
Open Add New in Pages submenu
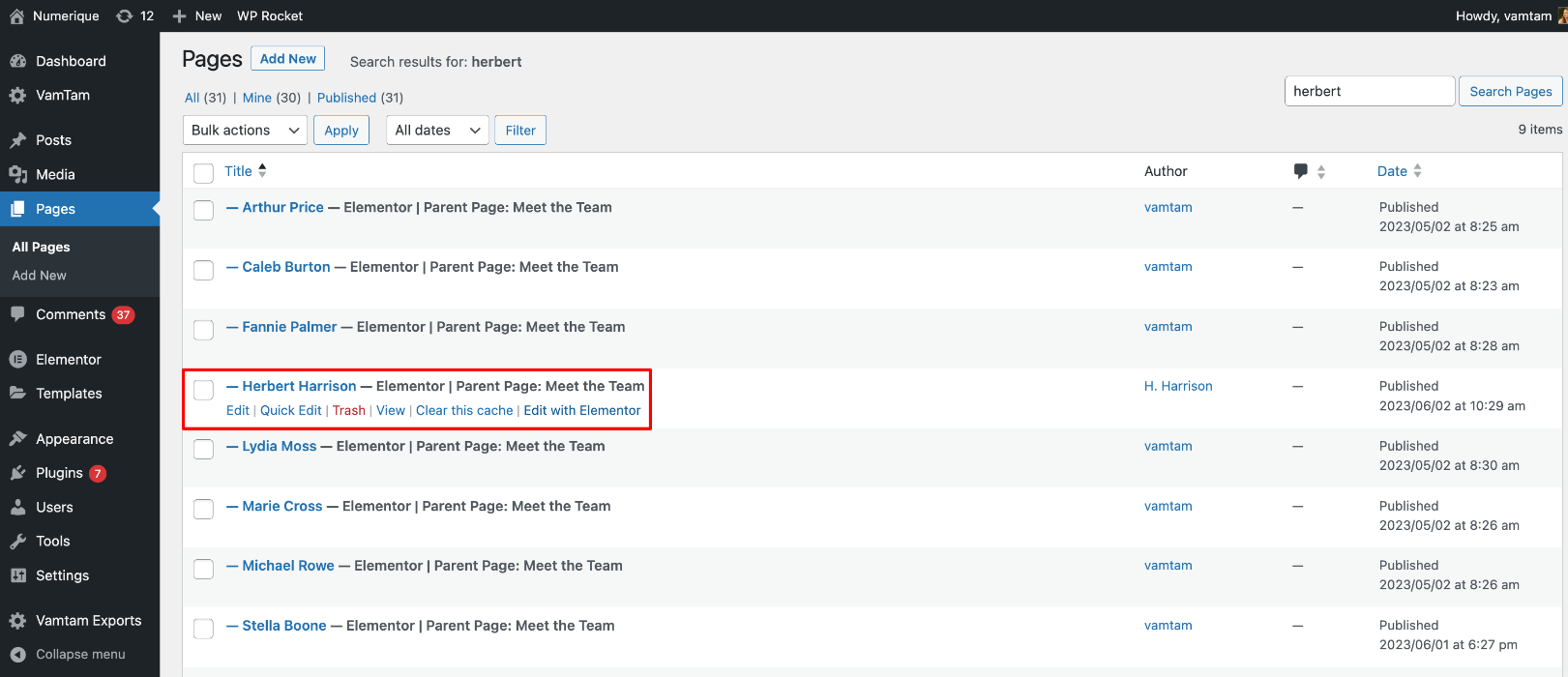pos(39,276)
